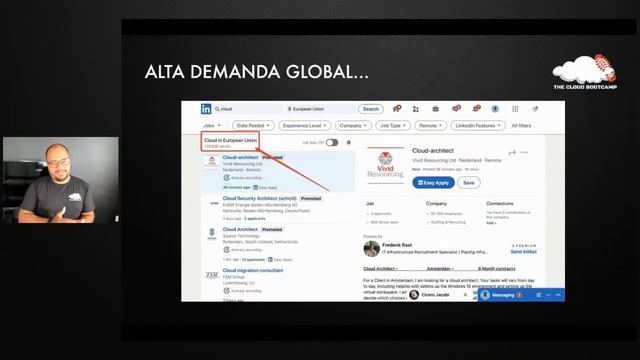Click the keyword search field containing cloud

pyautogui.click(x=248, y=109)
